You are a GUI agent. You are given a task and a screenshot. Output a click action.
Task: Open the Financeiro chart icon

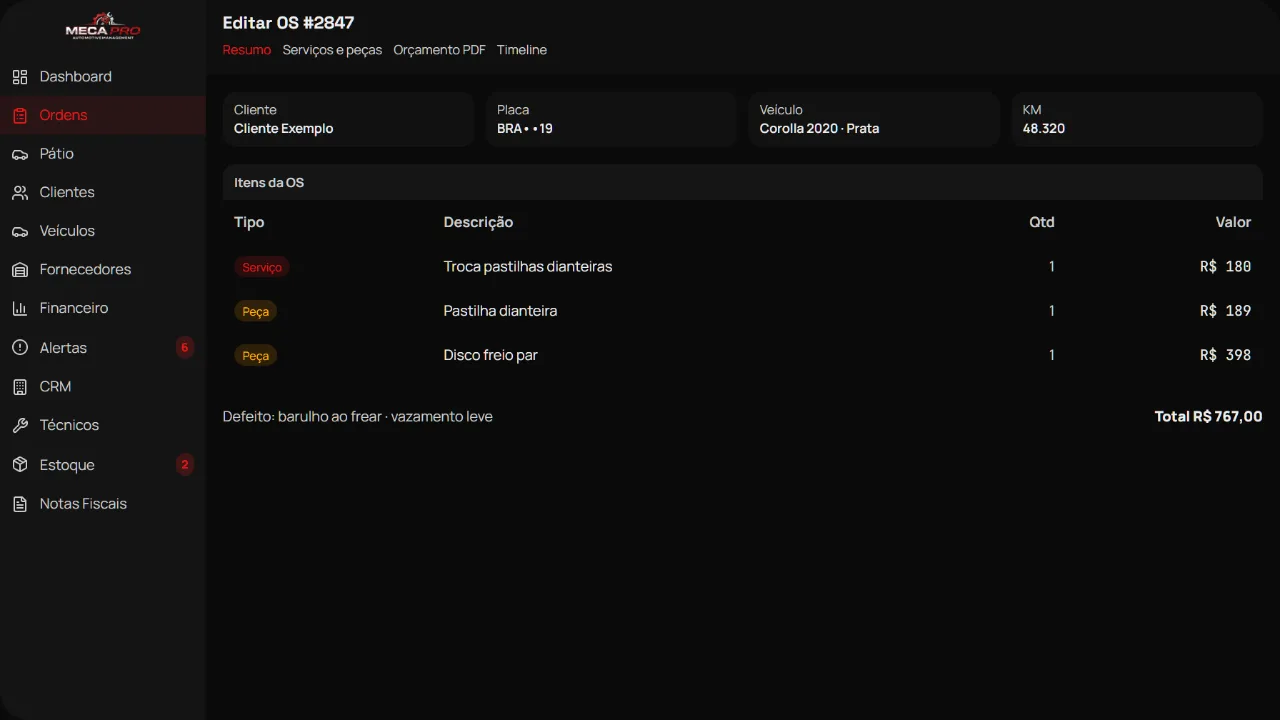[x=20, y=308]
